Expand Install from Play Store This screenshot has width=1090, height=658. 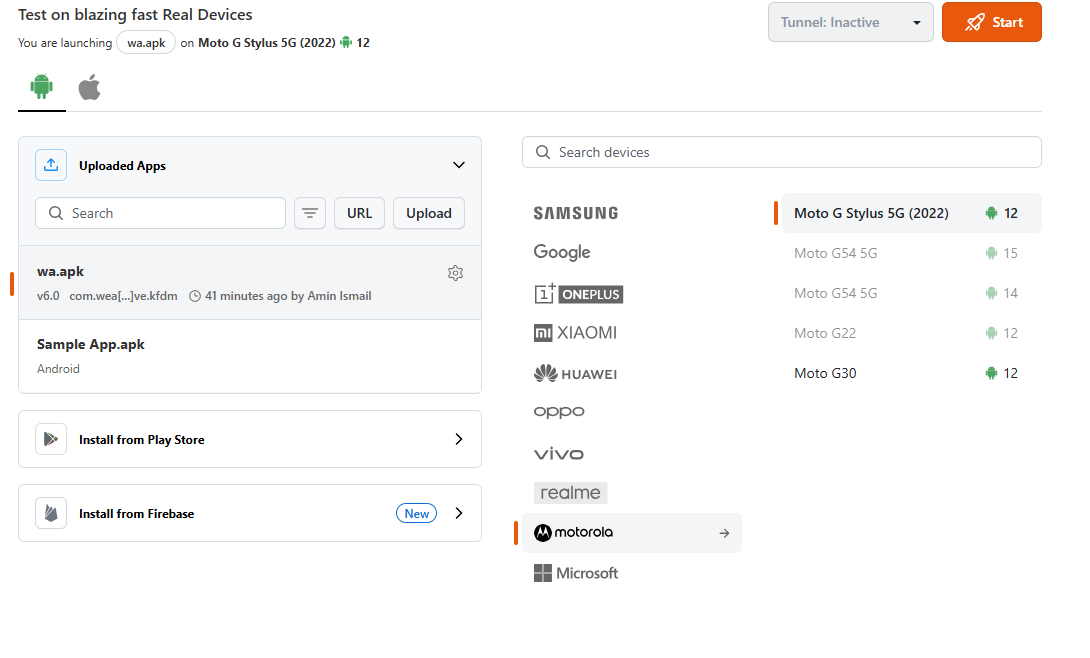[x=459, y=439]
